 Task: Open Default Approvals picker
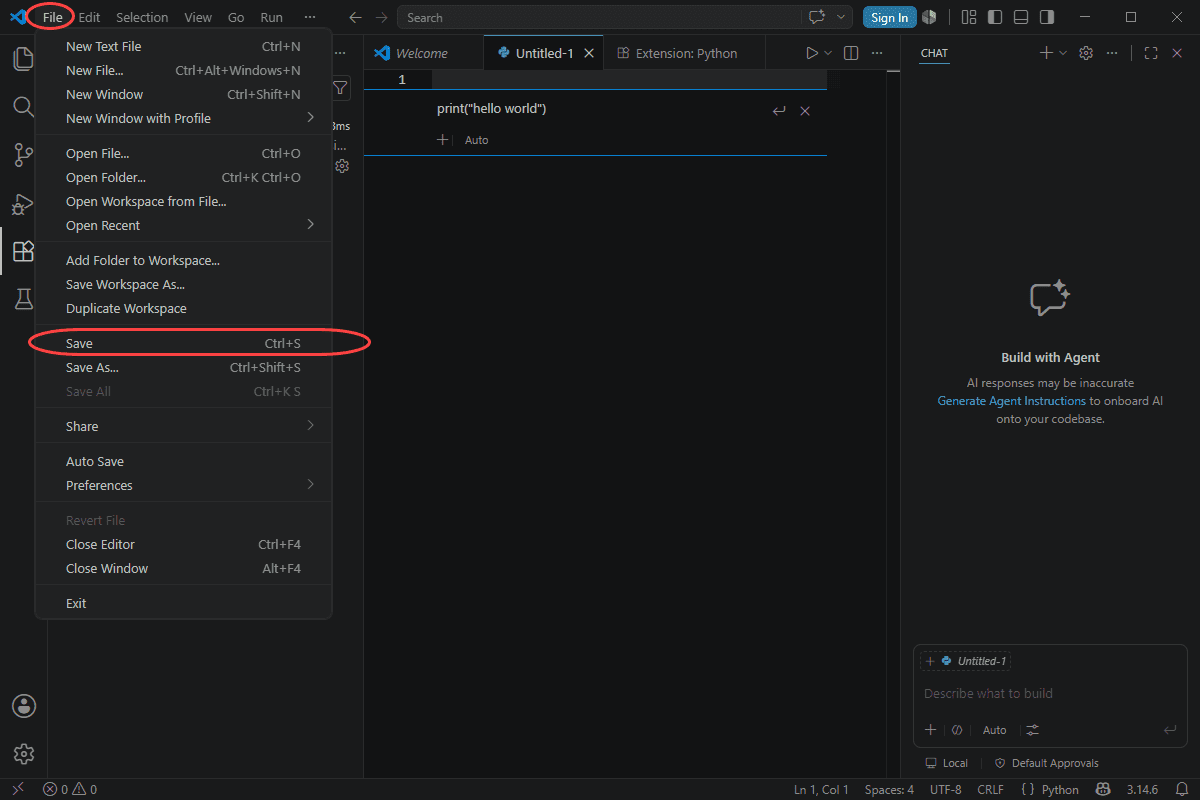pos(1046,763)
